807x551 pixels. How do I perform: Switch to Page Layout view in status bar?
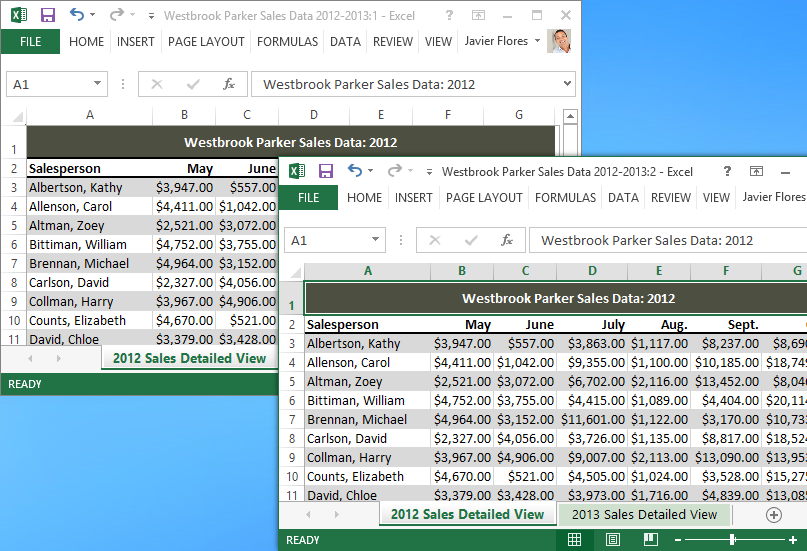[x=612, y=539]
